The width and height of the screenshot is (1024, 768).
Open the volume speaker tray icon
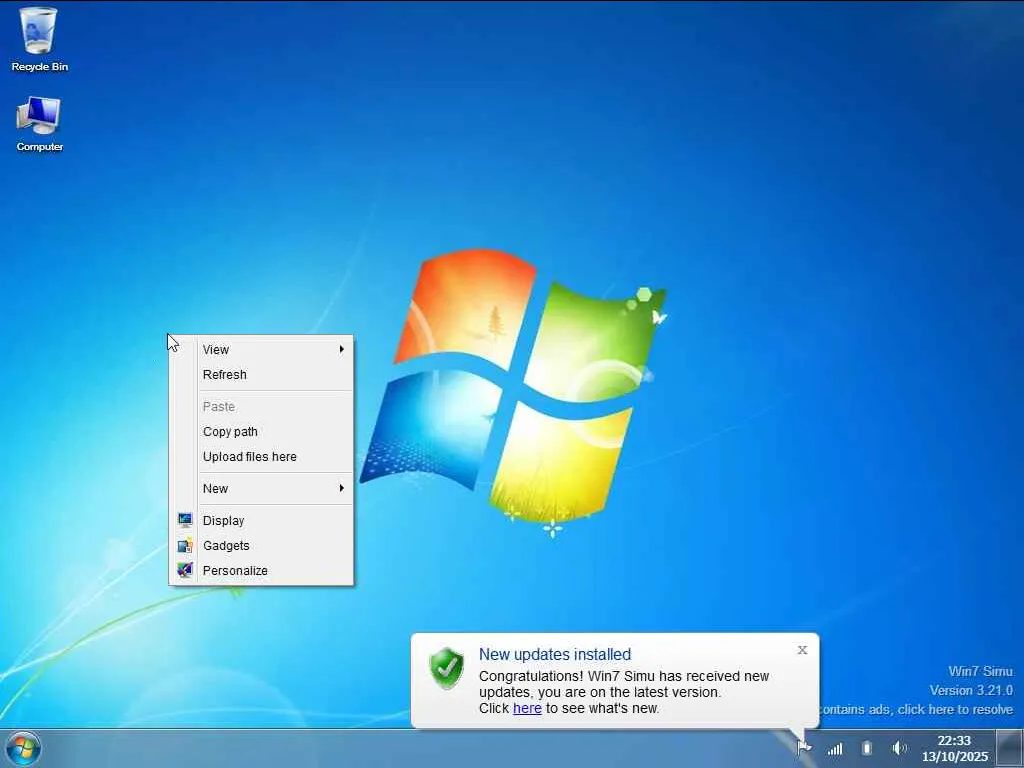tap(899, 748)
